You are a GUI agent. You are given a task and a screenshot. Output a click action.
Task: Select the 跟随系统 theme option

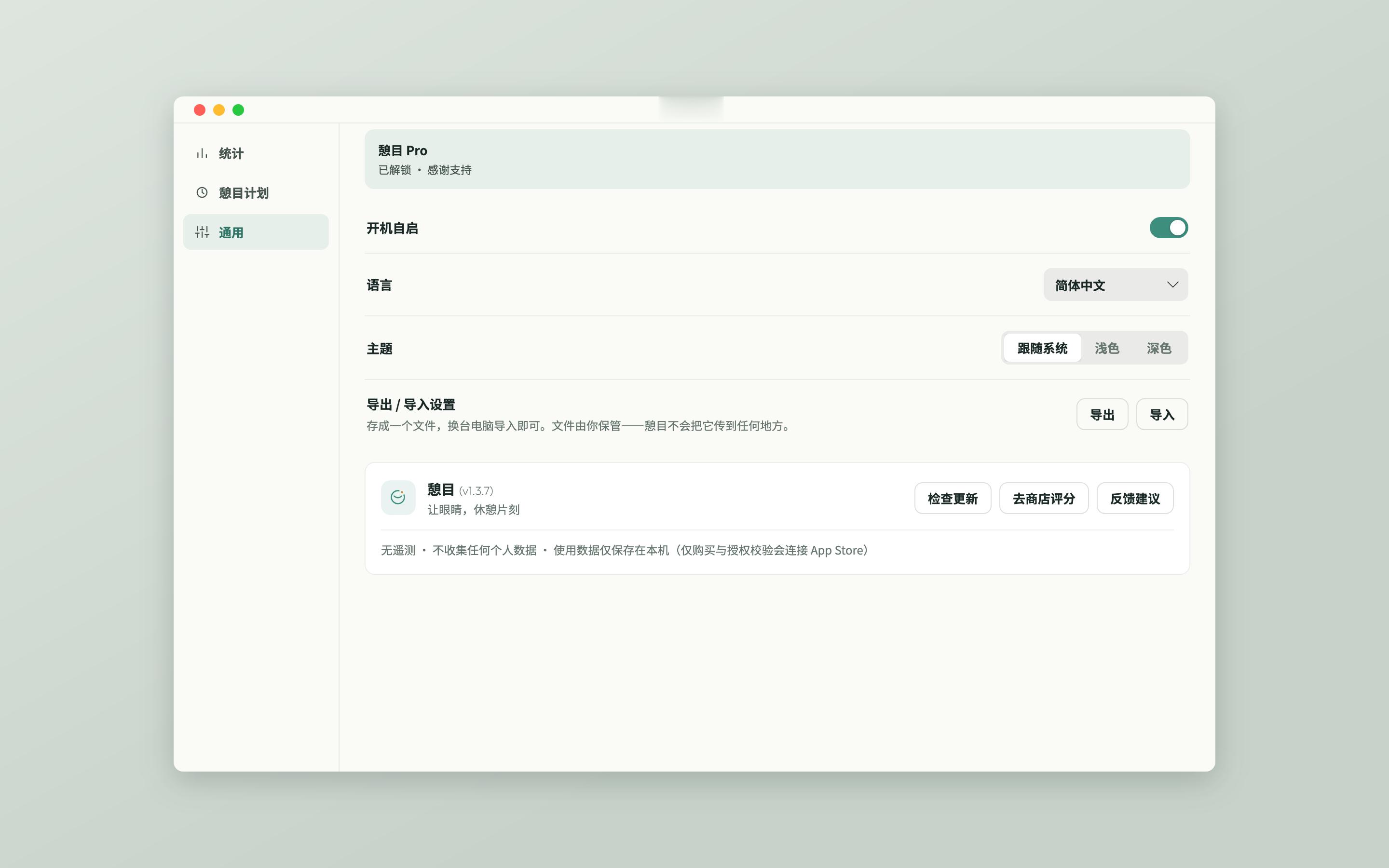coord(1042,348)
